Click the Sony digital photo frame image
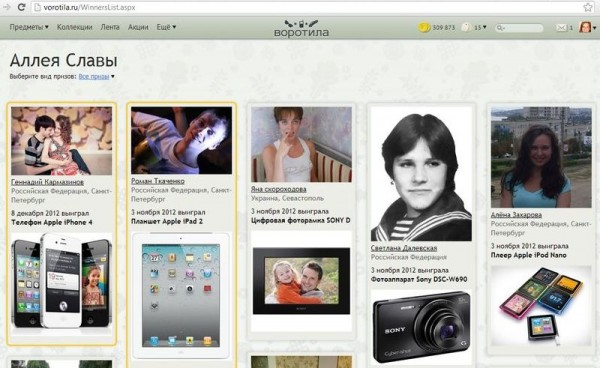 point(301,281)
